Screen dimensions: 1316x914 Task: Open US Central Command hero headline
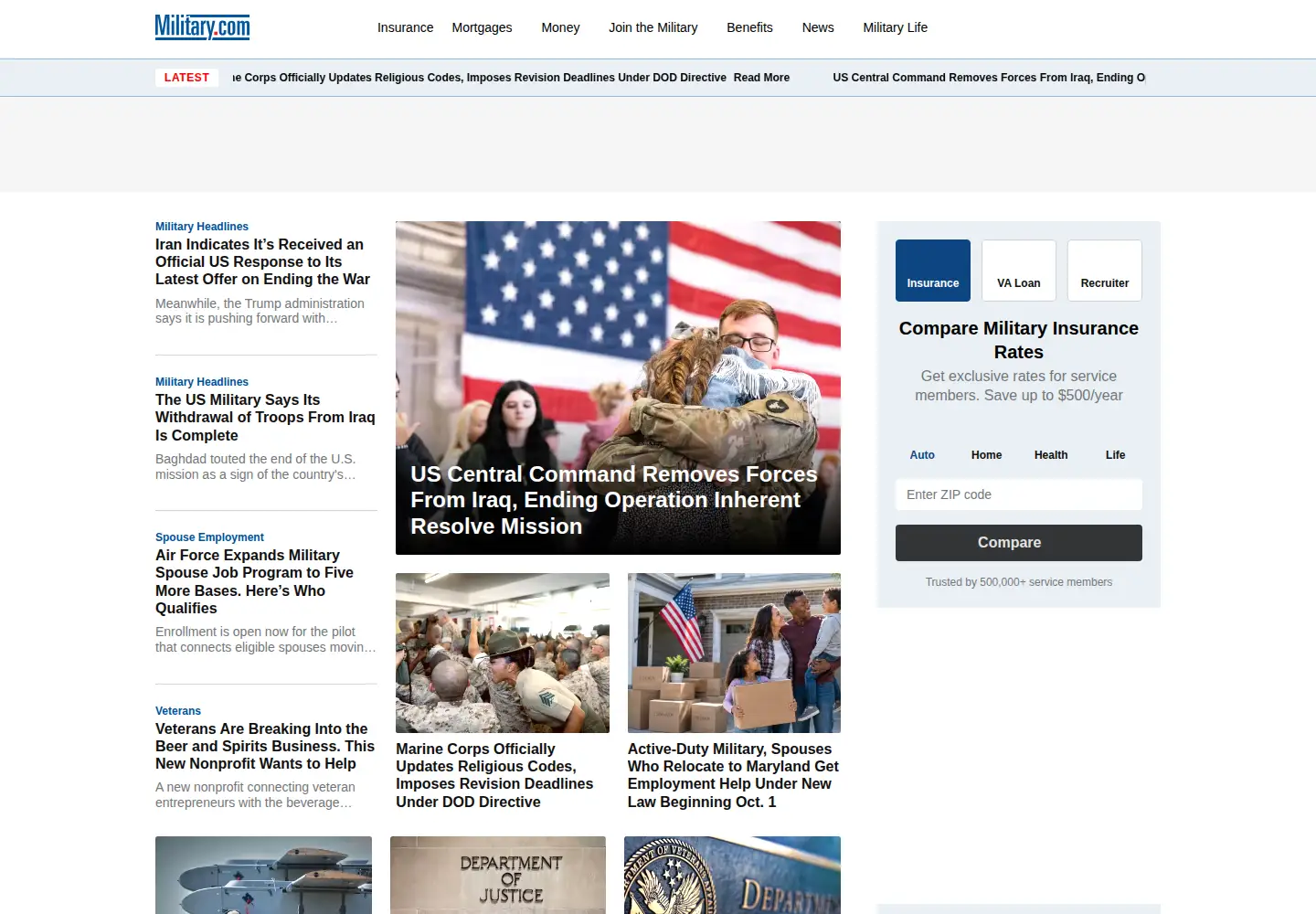pyautogui.click(x=613, y=500)
